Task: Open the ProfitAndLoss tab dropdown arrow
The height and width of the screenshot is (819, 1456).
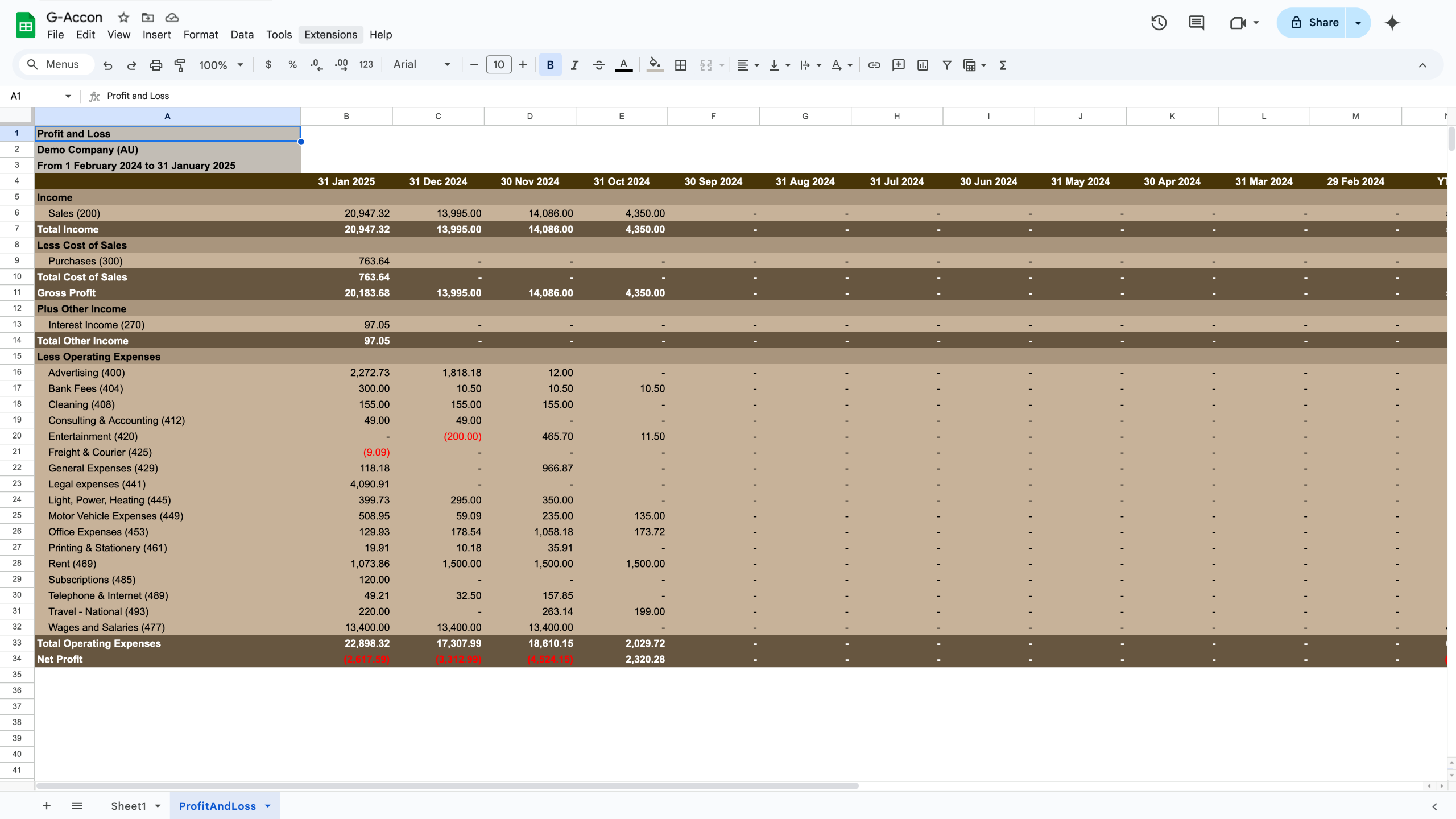Action: pyautogui.click(x=268, y=806)
